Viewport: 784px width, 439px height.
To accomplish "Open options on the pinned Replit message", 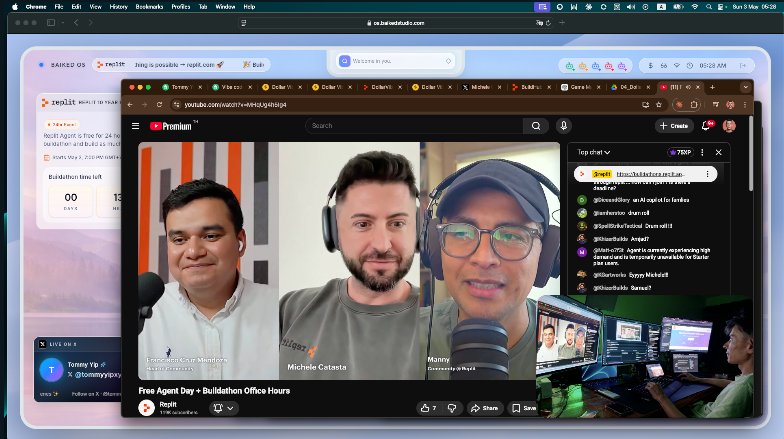I will click(707, 174).
